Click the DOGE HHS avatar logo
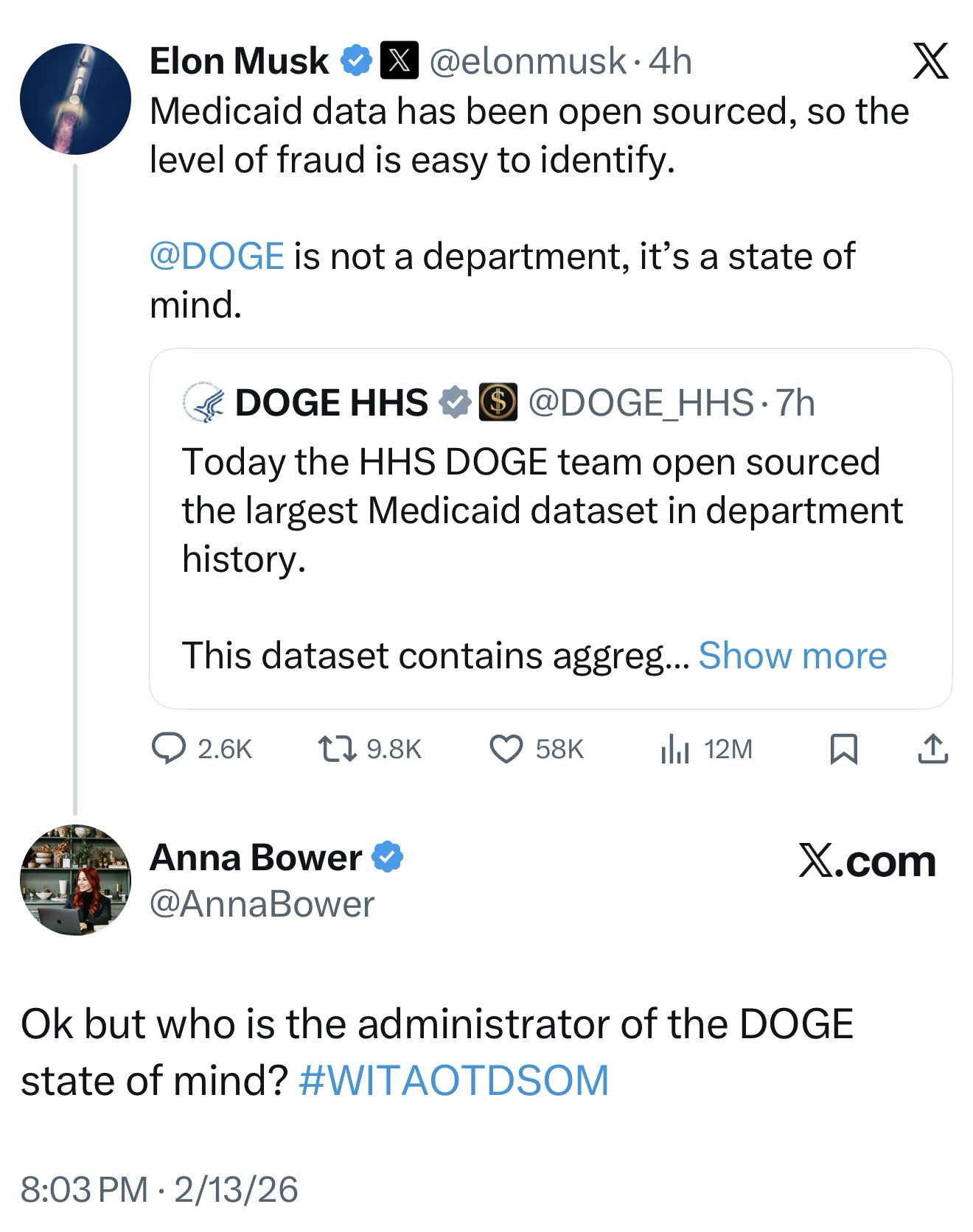 pyautogui.click(x=204, y=403)
